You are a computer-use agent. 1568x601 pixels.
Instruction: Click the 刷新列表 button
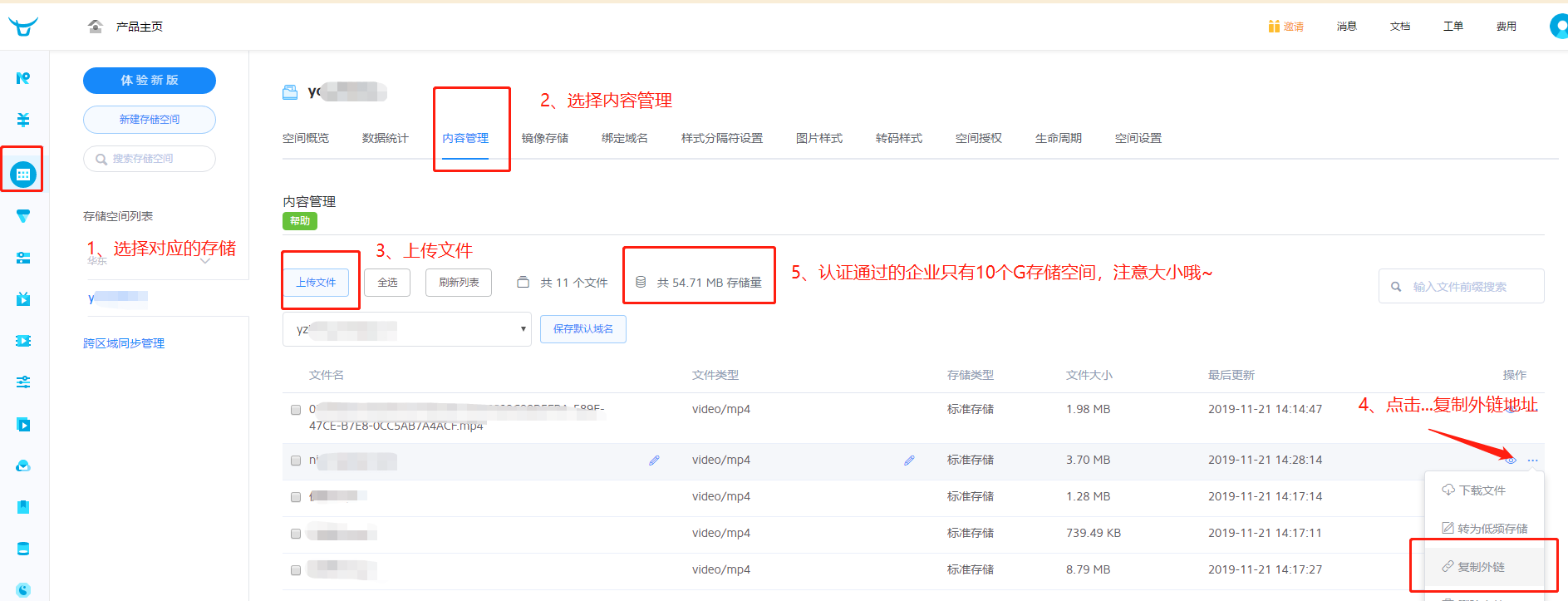pyautogui.click(x=459, y=283)
